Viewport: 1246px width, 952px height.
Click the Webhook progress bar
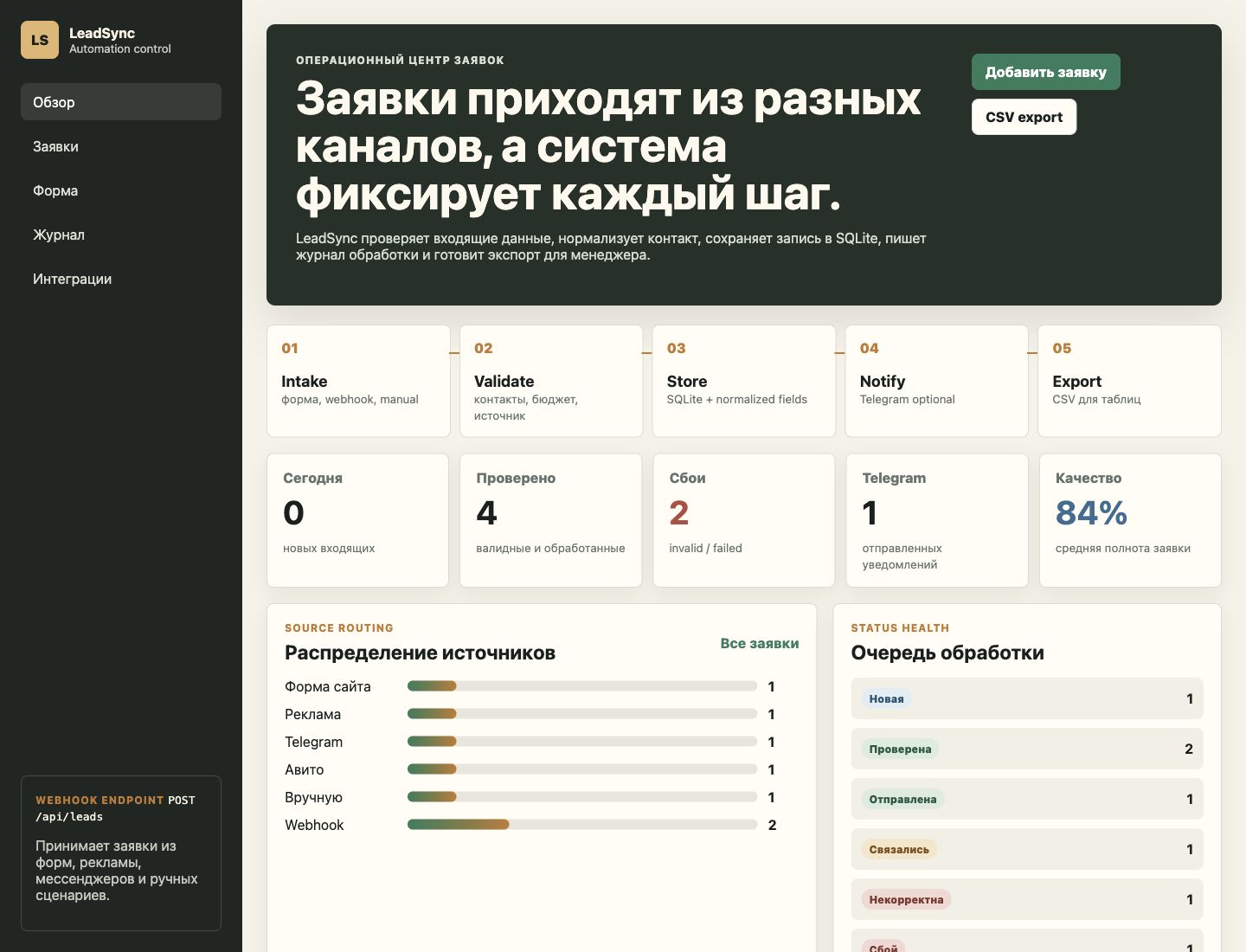click(x=582, y=825)
